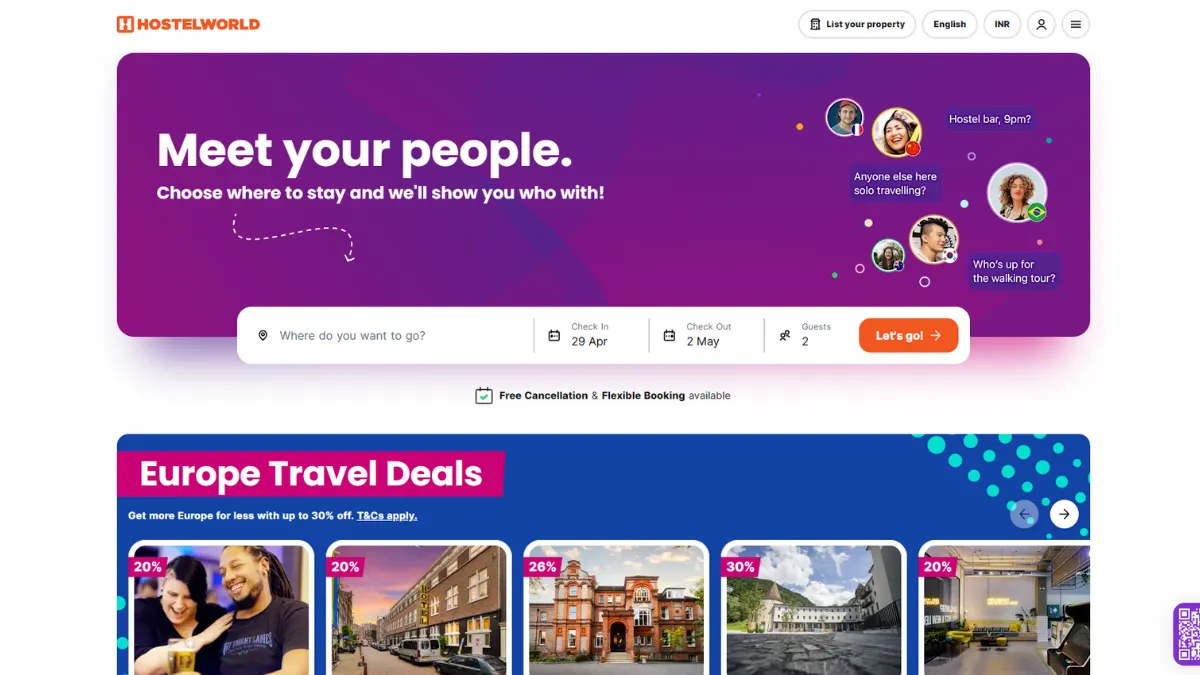Open the Check Out date 2 May picker
This screenshot has height=675, width=1200.
click(706, 335)
